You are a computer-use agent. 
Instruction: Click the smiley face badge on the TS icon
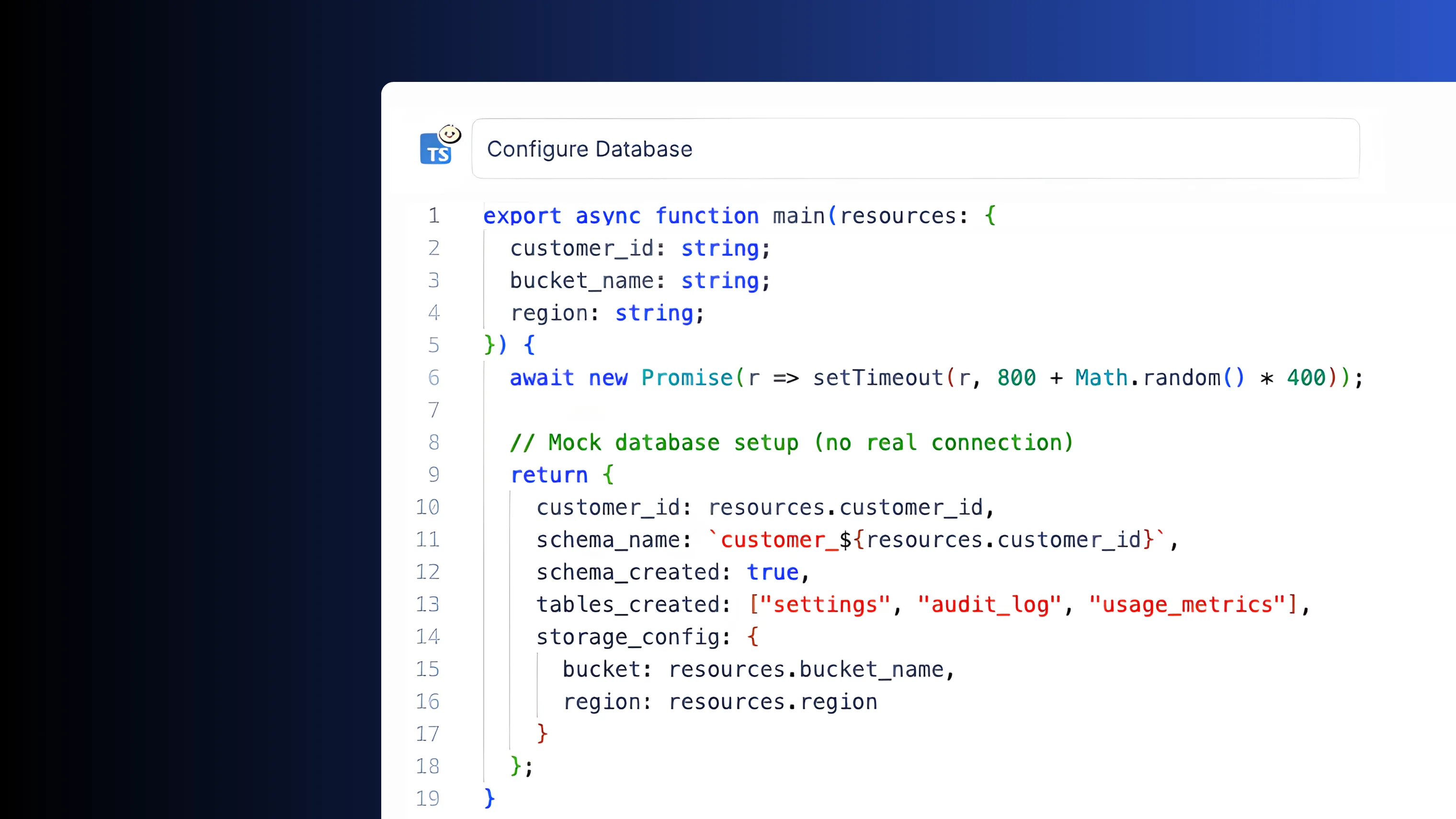(449, 135)
